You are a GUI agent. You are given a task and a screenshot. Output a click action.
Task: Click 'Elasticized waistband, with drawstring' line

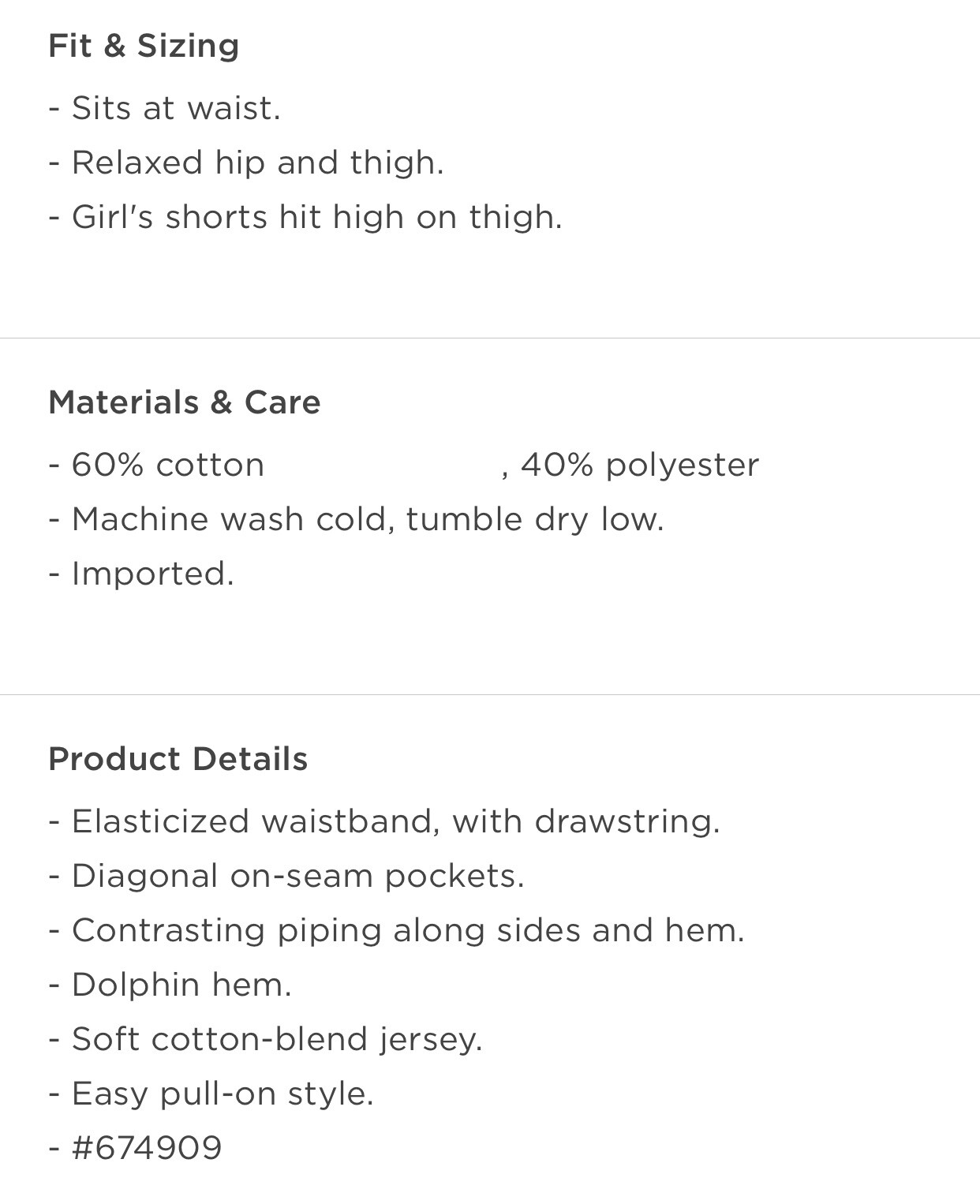click(384, 821)
